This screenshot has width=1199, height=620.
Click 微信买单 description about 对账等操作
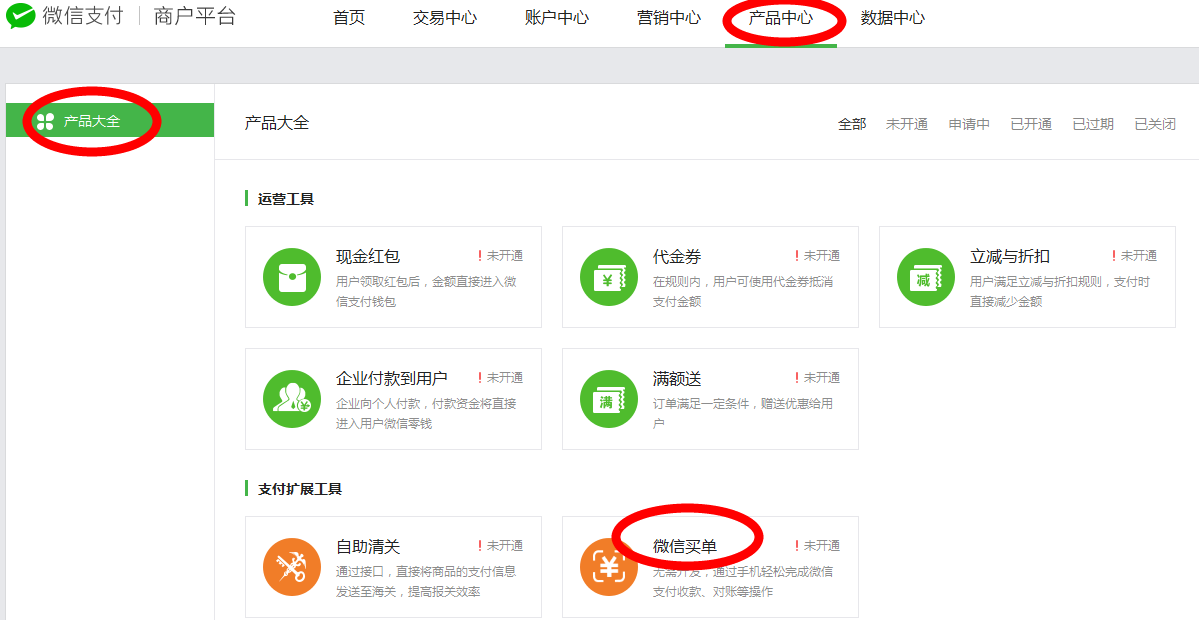742,581
